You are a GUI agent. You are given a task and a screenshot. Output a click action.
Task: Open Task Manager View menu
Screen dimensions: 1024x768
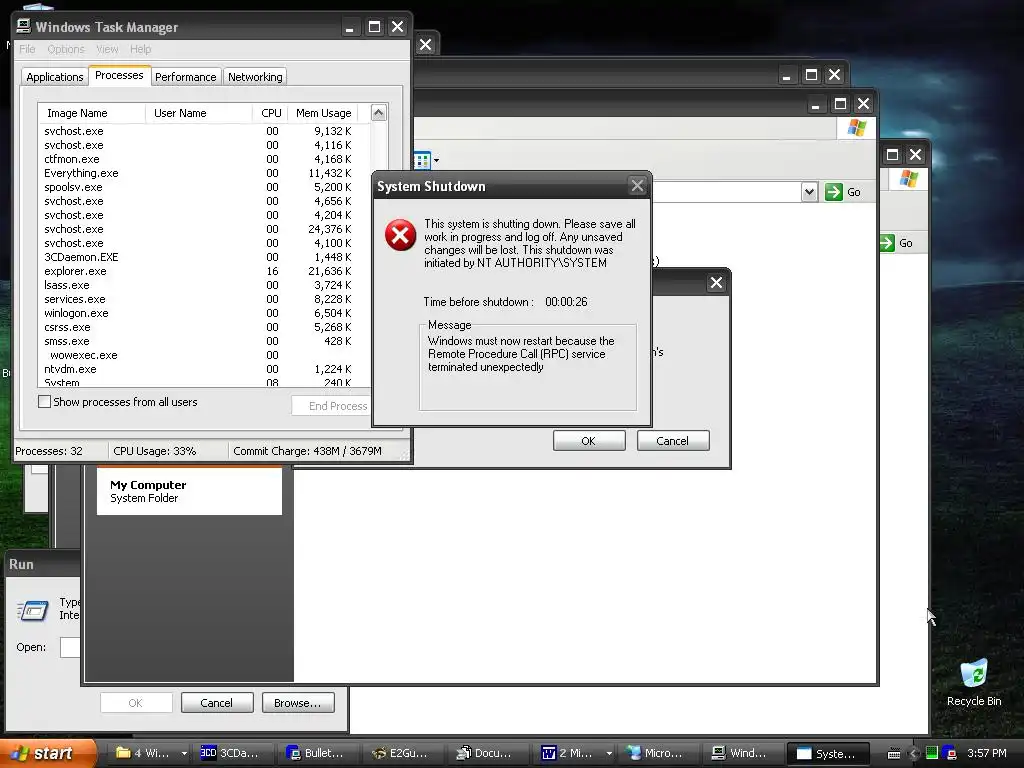[x=107, y=49]
